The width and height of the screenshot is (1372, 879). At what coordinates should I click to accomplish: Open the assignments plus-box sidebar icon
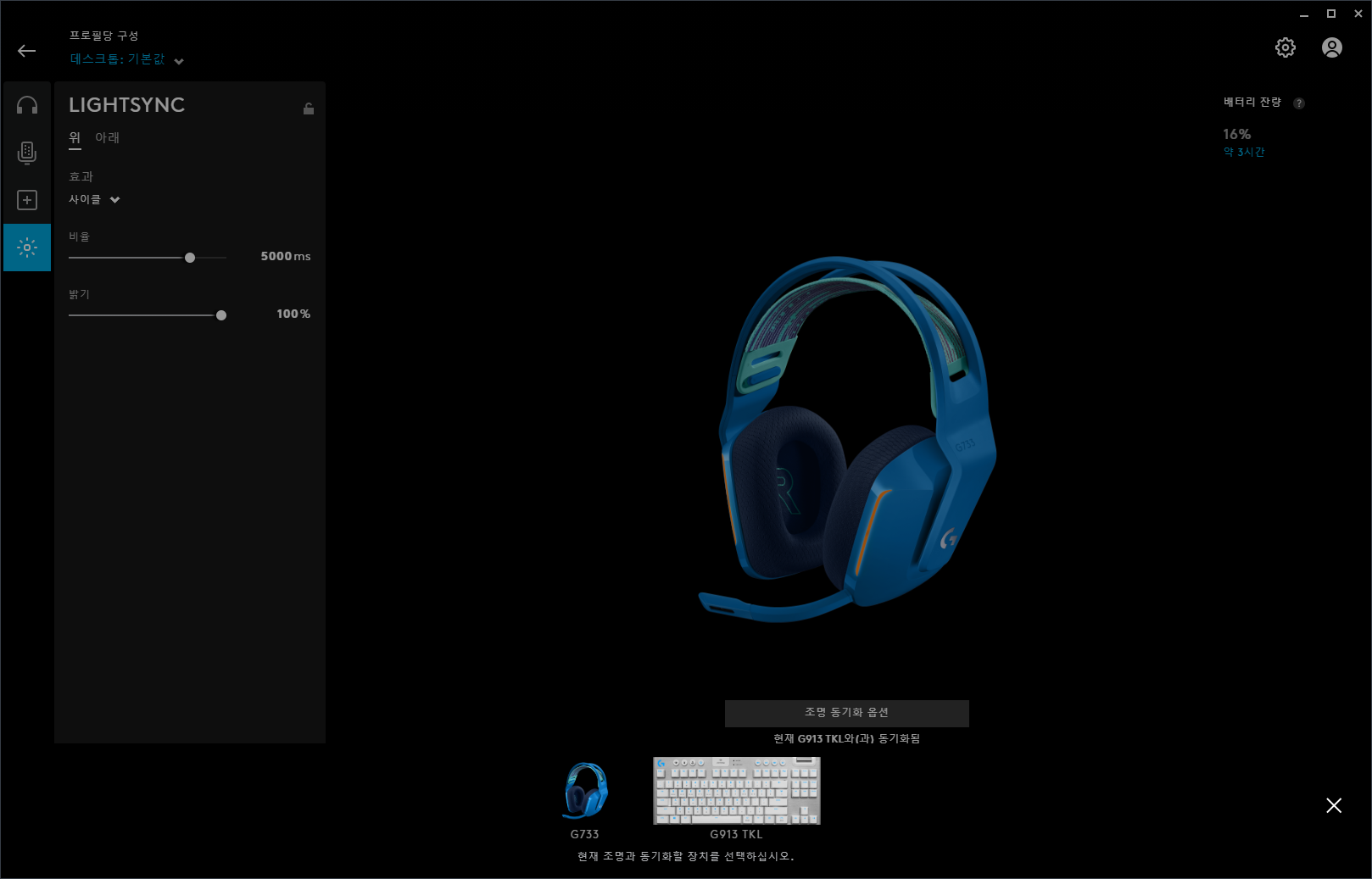point(27,200)
